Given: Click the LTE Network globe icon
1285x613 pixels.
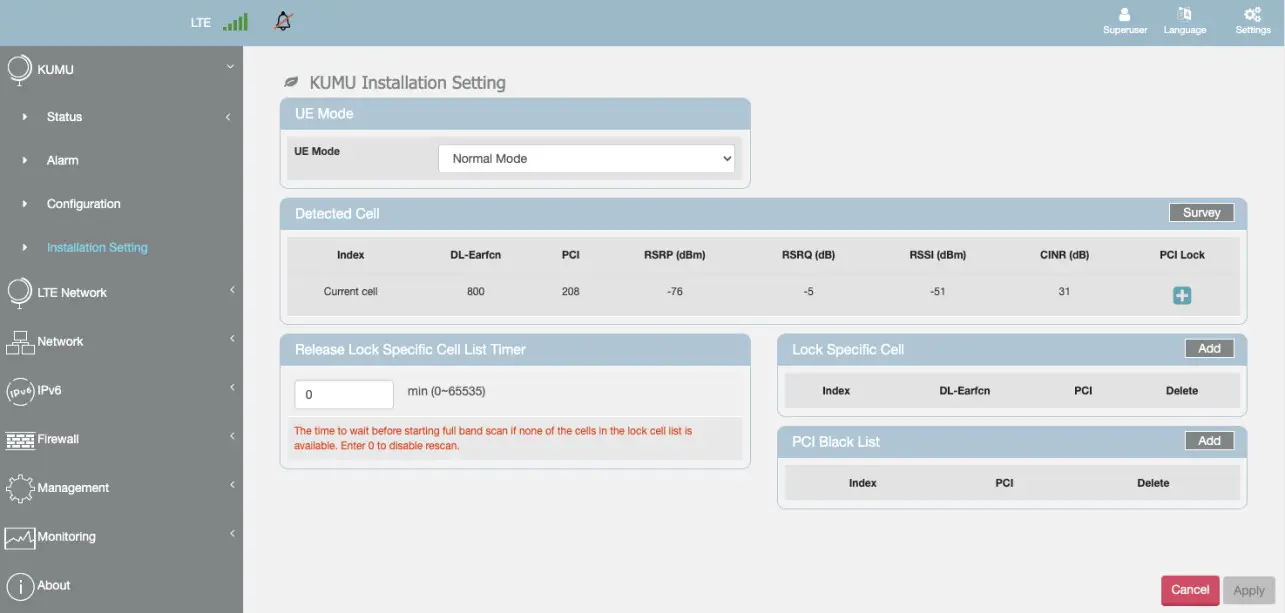Looking at the screenshot, I should click(20, 293).
